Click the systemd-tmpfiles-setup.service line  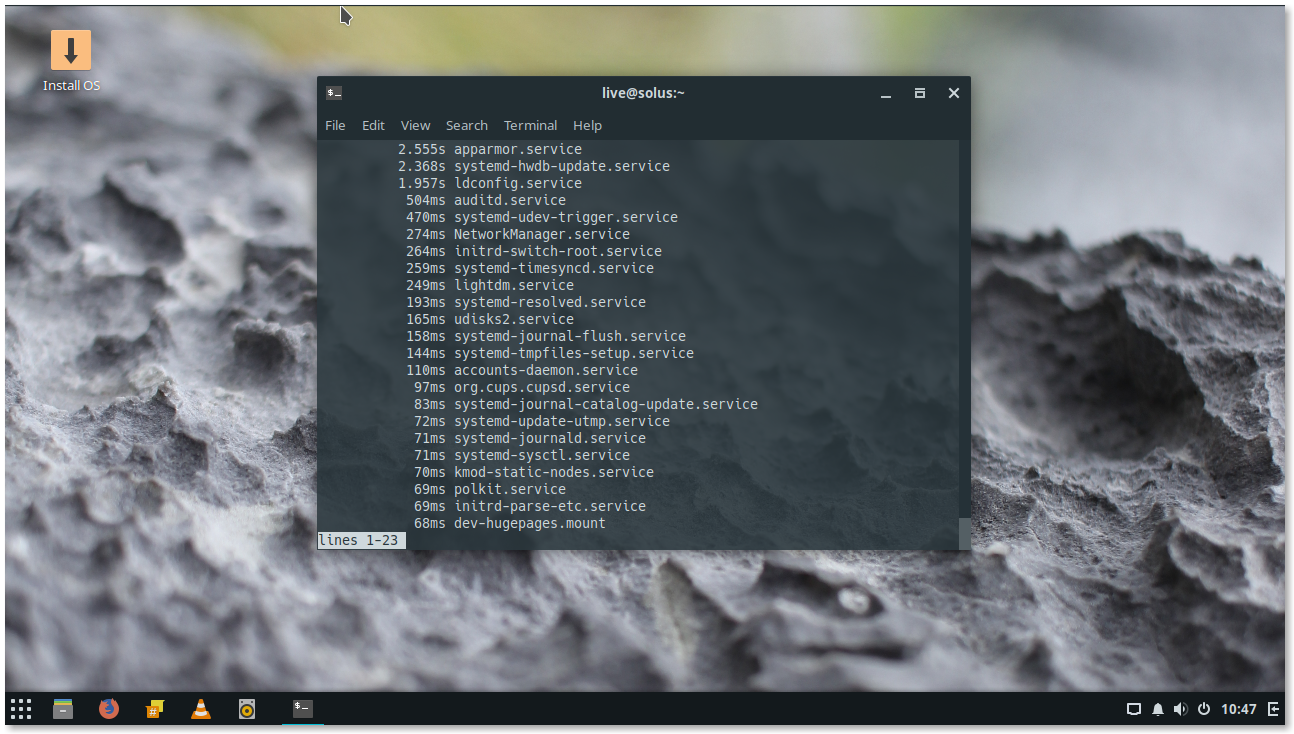[550, 353]
